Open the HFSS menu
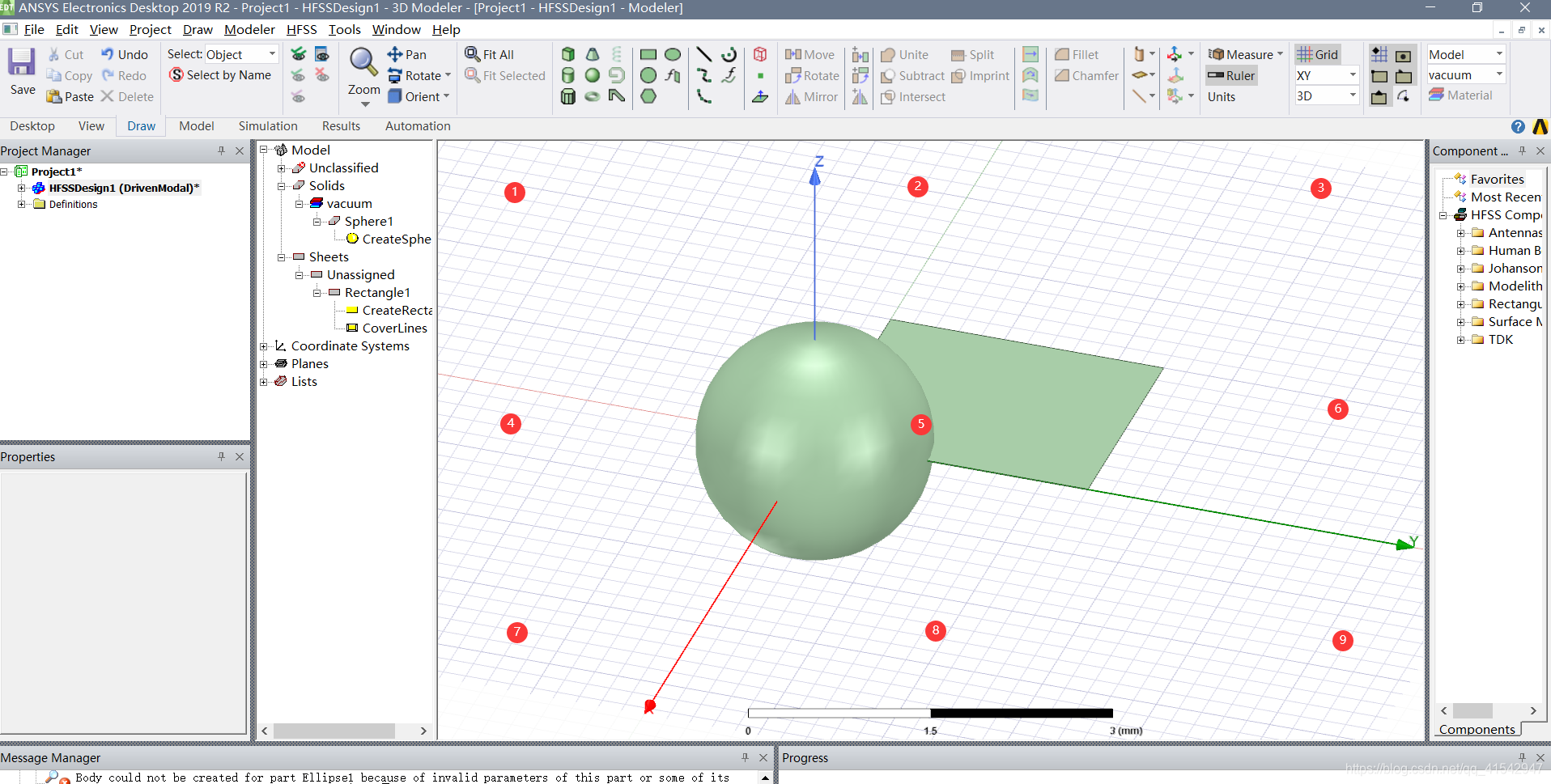This screenshot has height=784, width=1551. [x=302, y=29]
